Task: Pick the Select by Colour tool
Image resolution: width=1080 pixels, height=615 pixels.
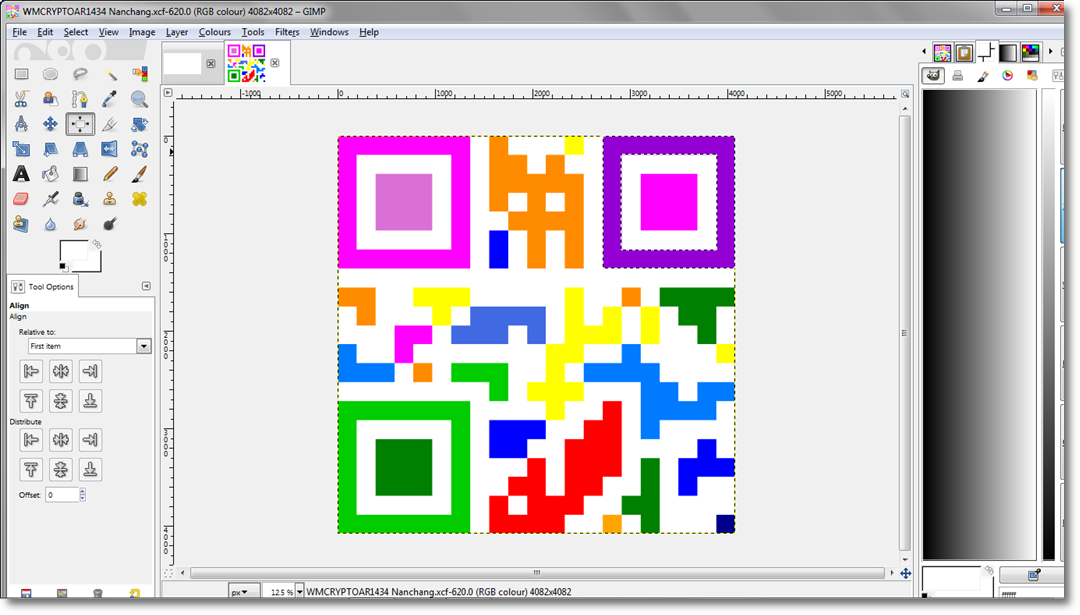Action: [x=139, y=74]
